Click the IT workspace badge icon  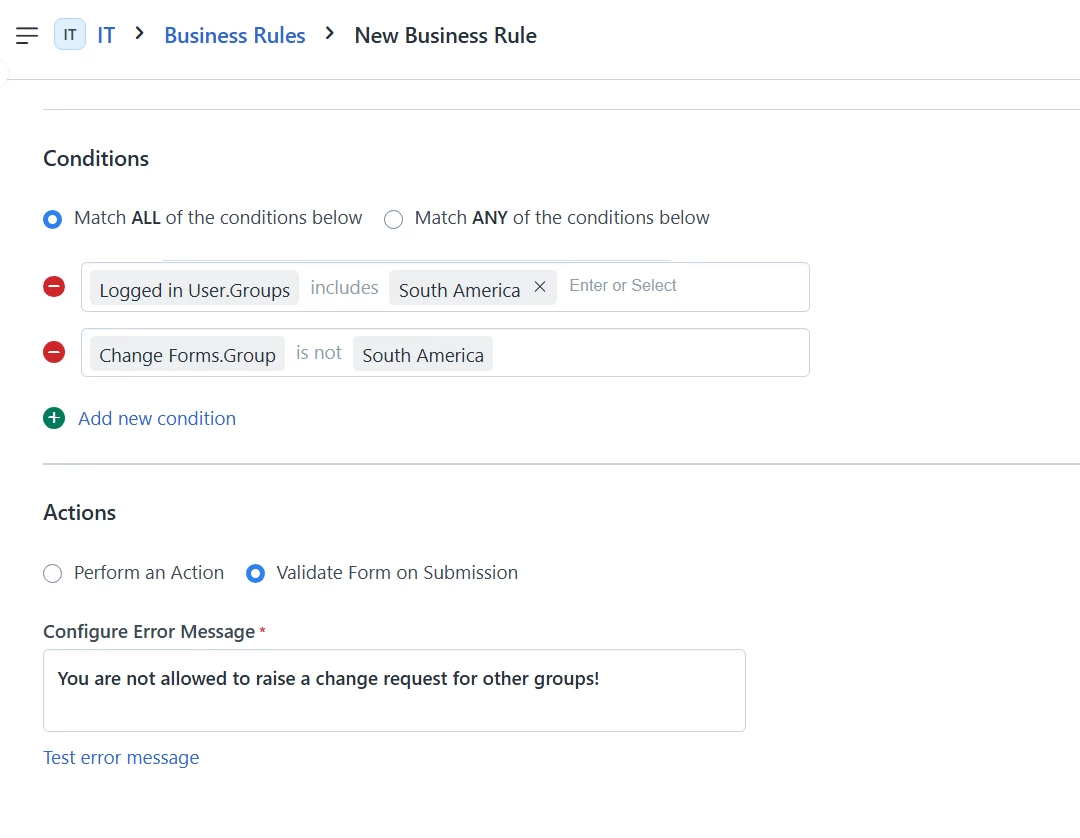(x=70, y=35)
